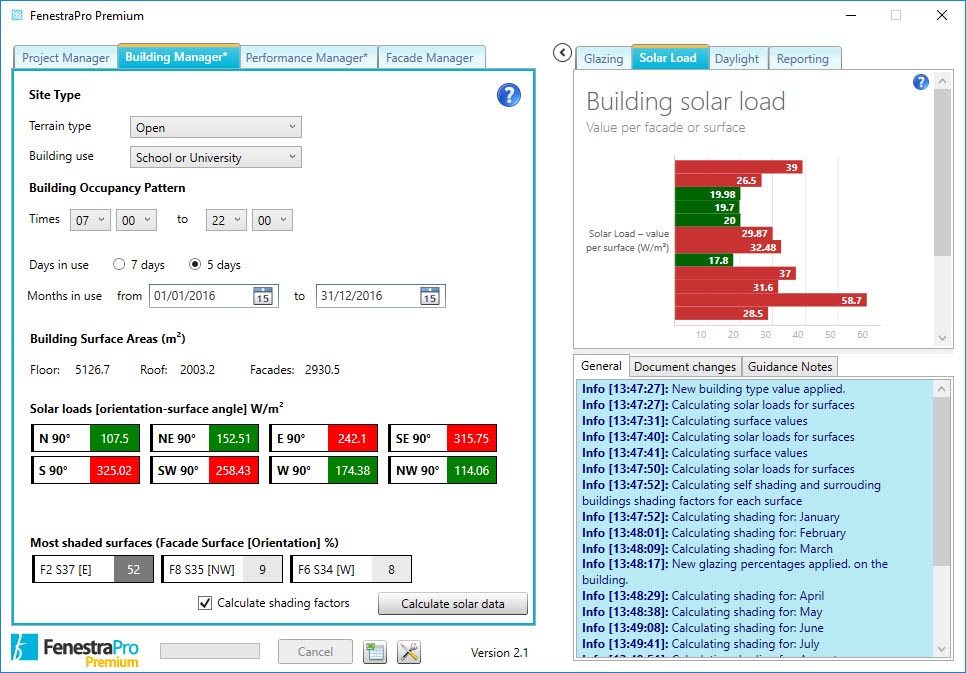
Task: Switch to the Daylight tab
Action: pyautogui.click(x=736, y=58)
